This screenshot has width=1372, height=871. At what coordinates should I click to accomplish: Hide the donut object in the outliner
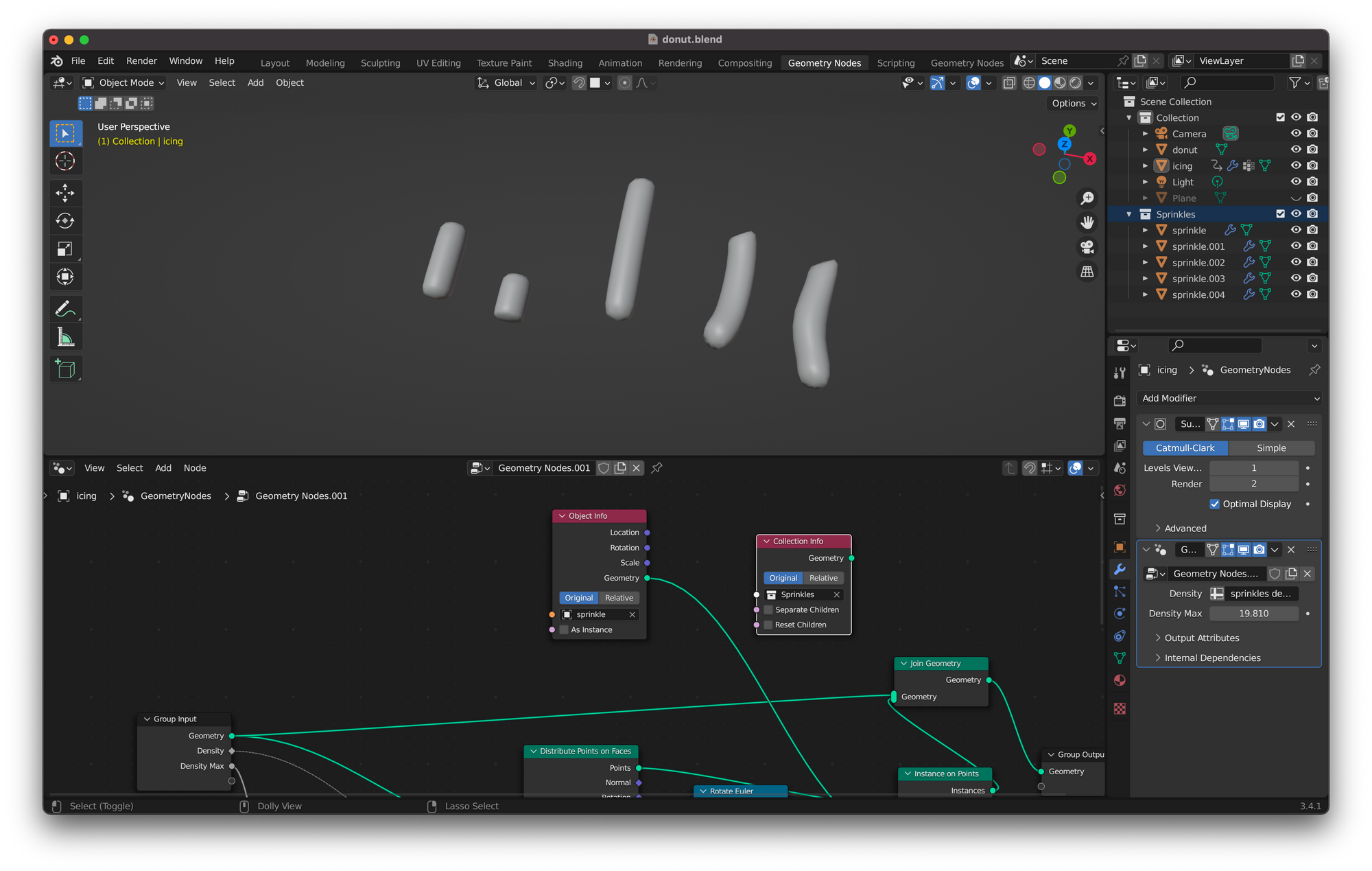point(1296,150)
